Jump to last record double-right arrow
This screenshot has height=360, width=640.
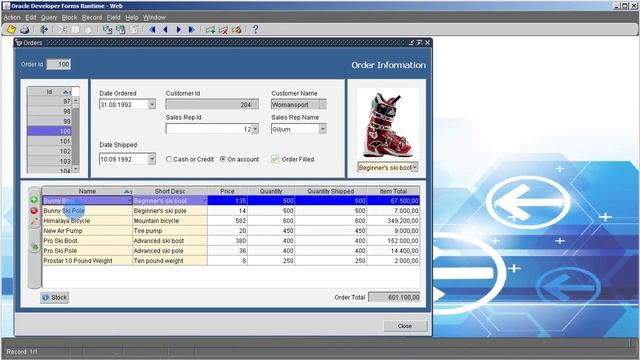(x=191, y=29)
